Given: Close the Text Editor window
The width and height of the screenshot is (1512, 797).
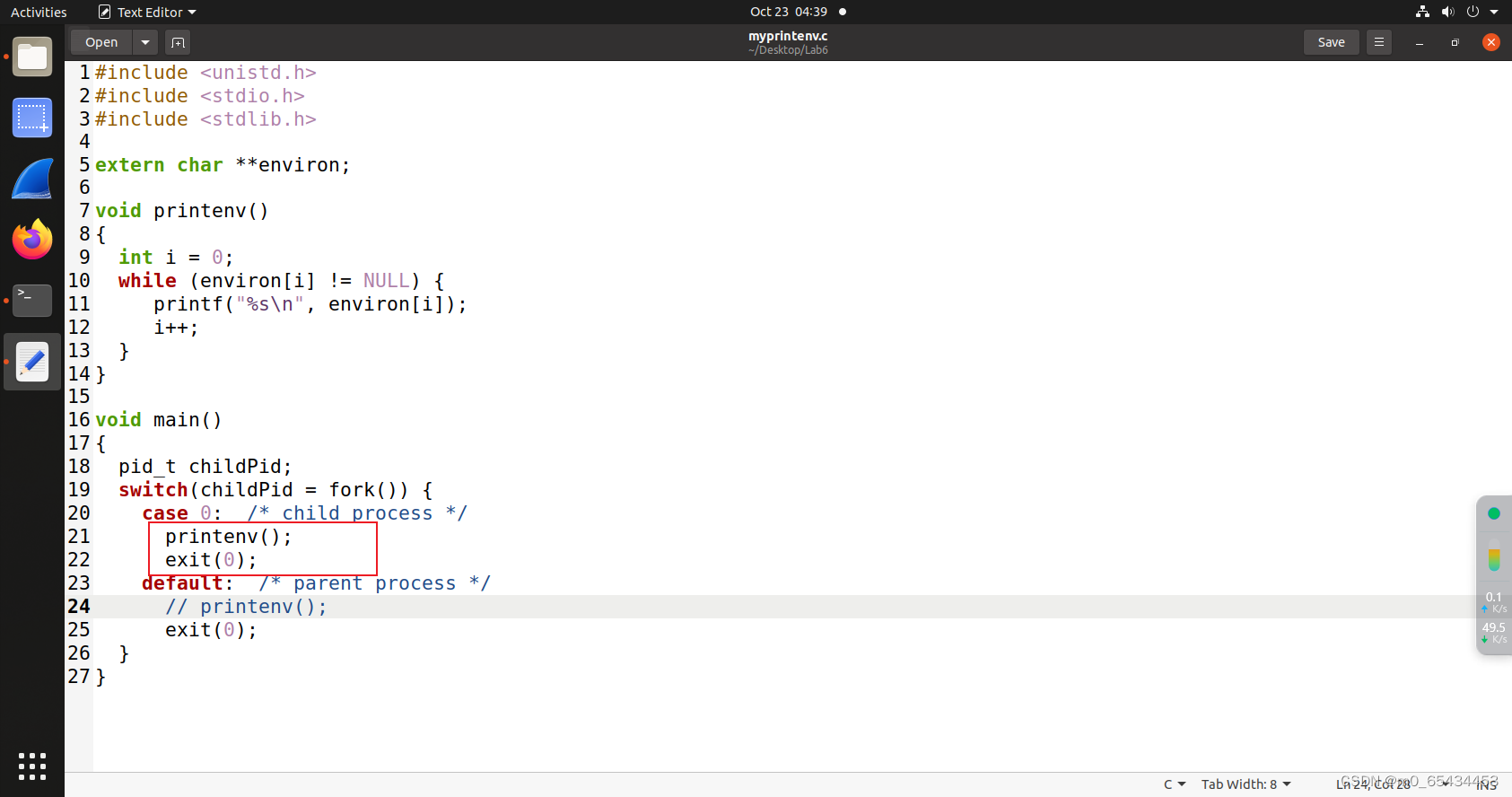Looking at the screenshot, I should click(1491, 42).
